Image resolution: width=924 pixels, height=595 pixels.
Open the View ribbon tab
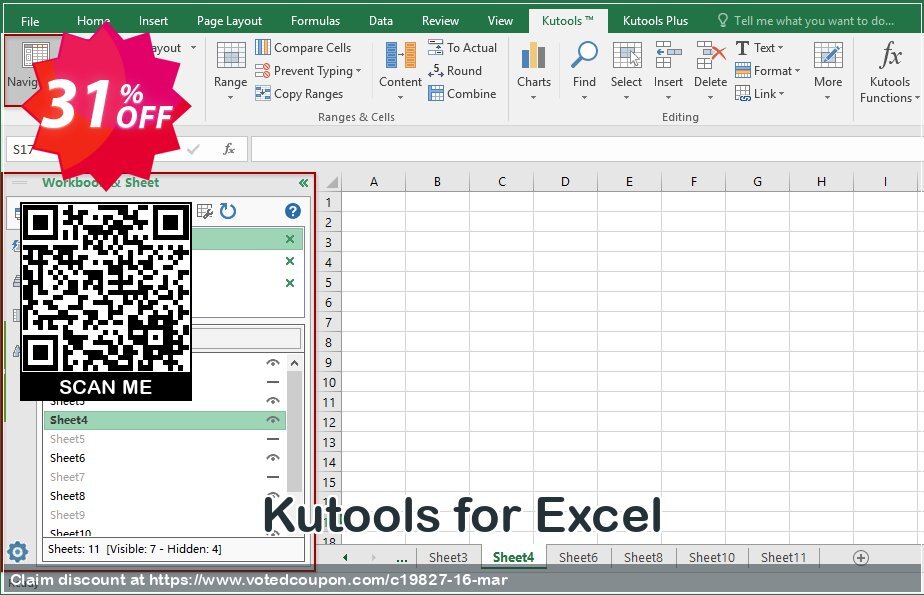pyautogui.click(x=500, y=21)
